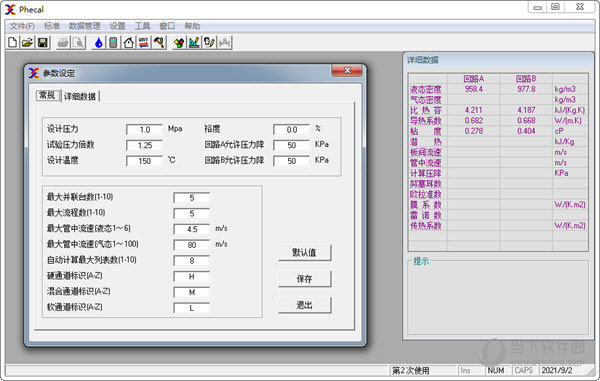Screen dimensions: 600x381
Task: Open the 窗口 menu
Action: (x=167, y=26)
